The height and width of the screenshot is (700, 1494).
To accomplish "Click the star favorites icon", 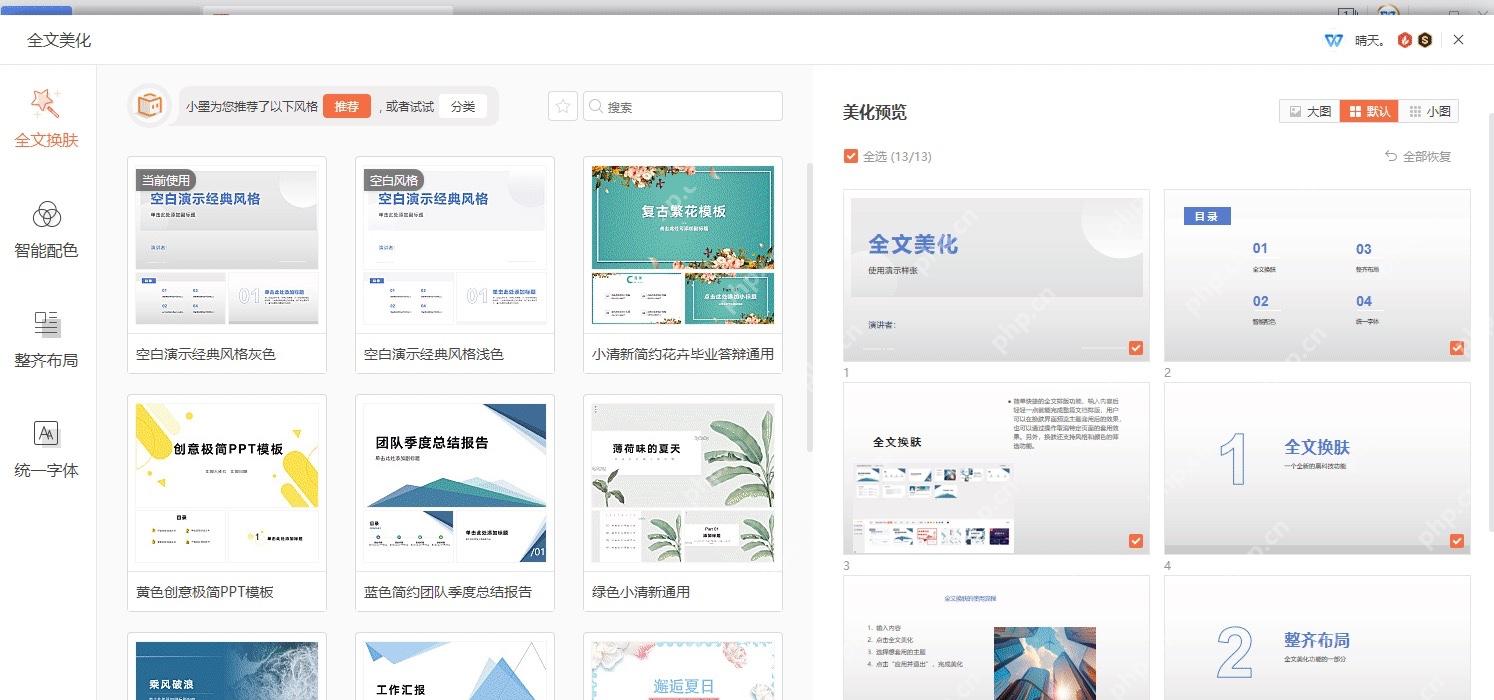I will click(563, 106).
